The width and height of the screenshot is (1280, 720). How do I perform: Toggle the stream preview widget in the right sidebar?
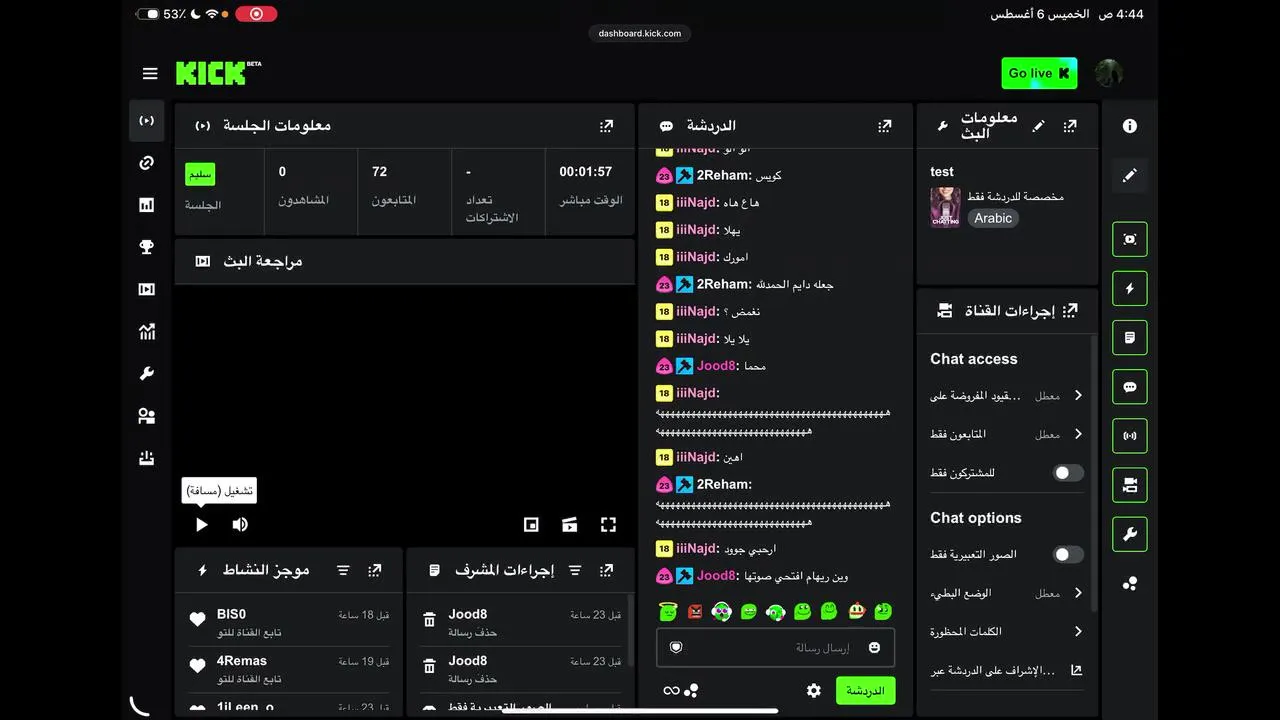point(1130,239)
